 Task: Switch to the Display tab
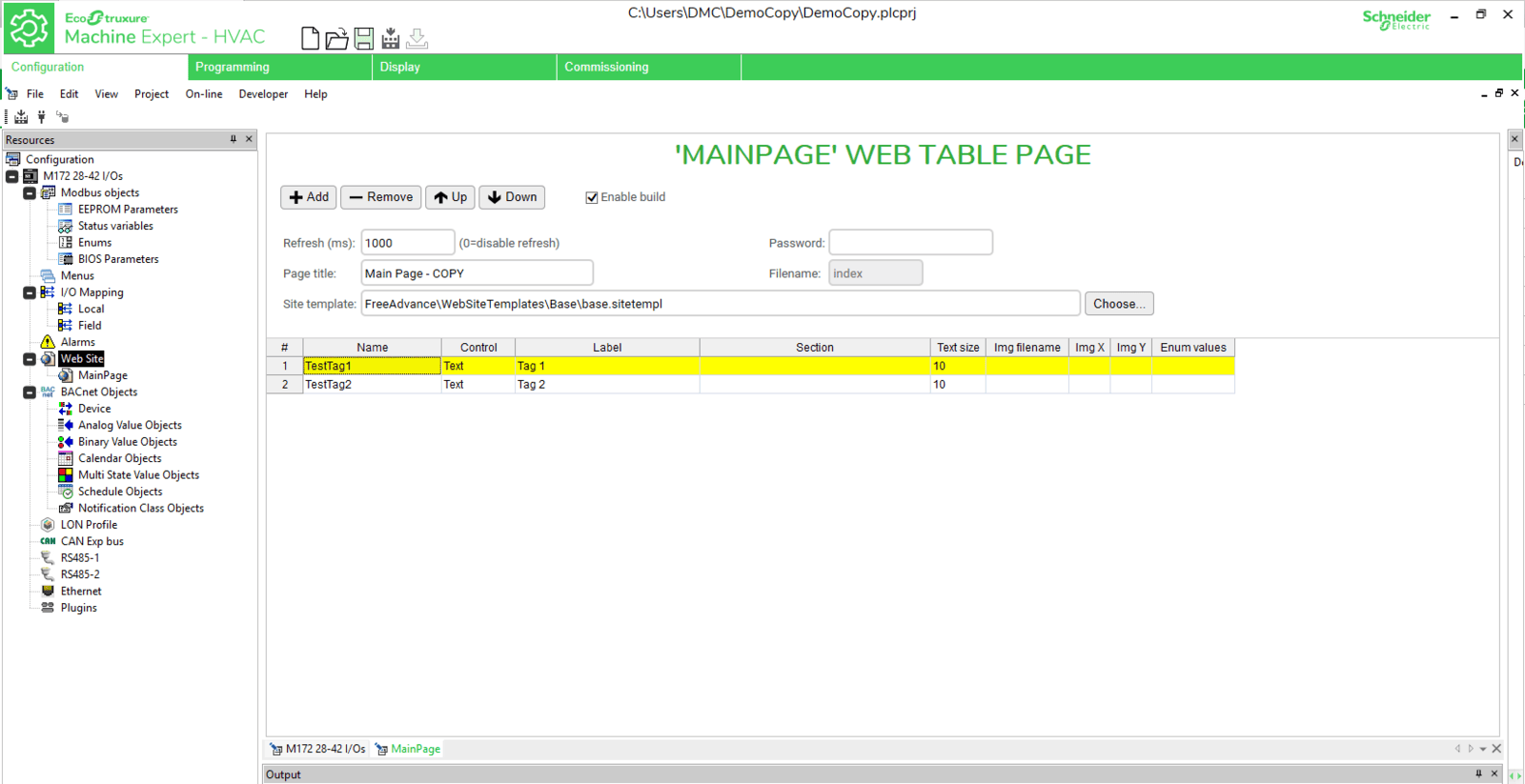click(x=465, y=67)
